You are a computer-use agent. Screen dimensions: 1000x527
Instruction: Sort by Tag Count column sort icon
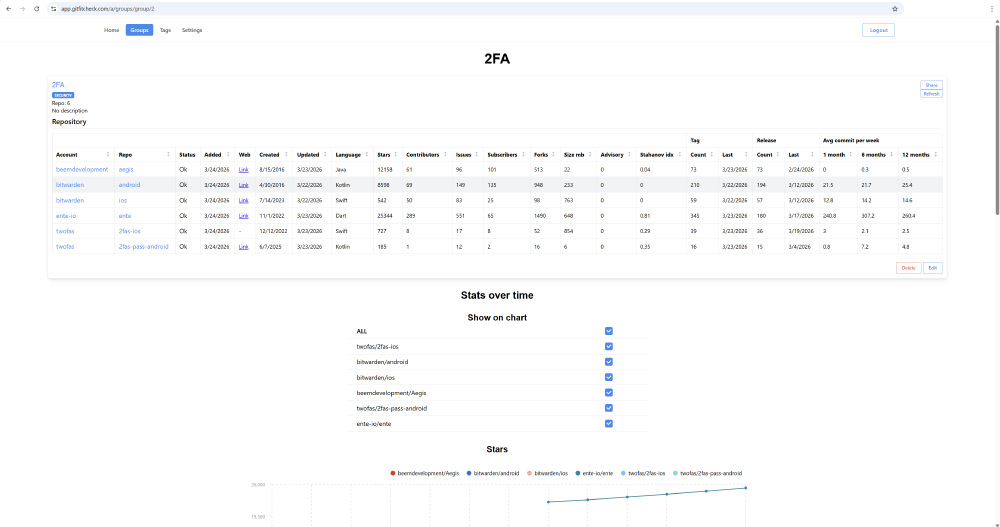712,154
